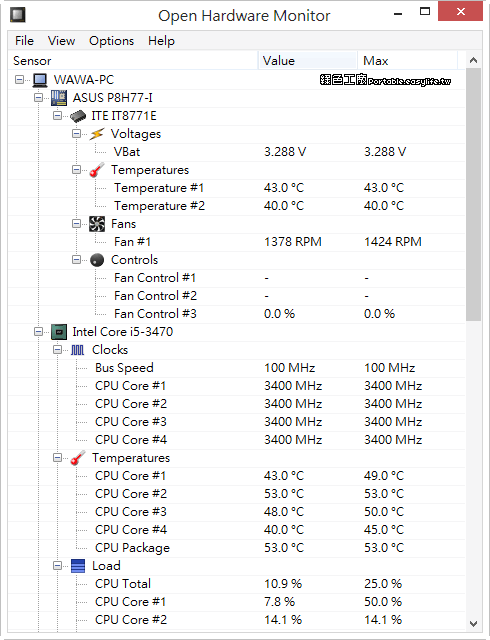Click the Sensor column header
Viewport: 490px width, 640px height.
[133, 61]
